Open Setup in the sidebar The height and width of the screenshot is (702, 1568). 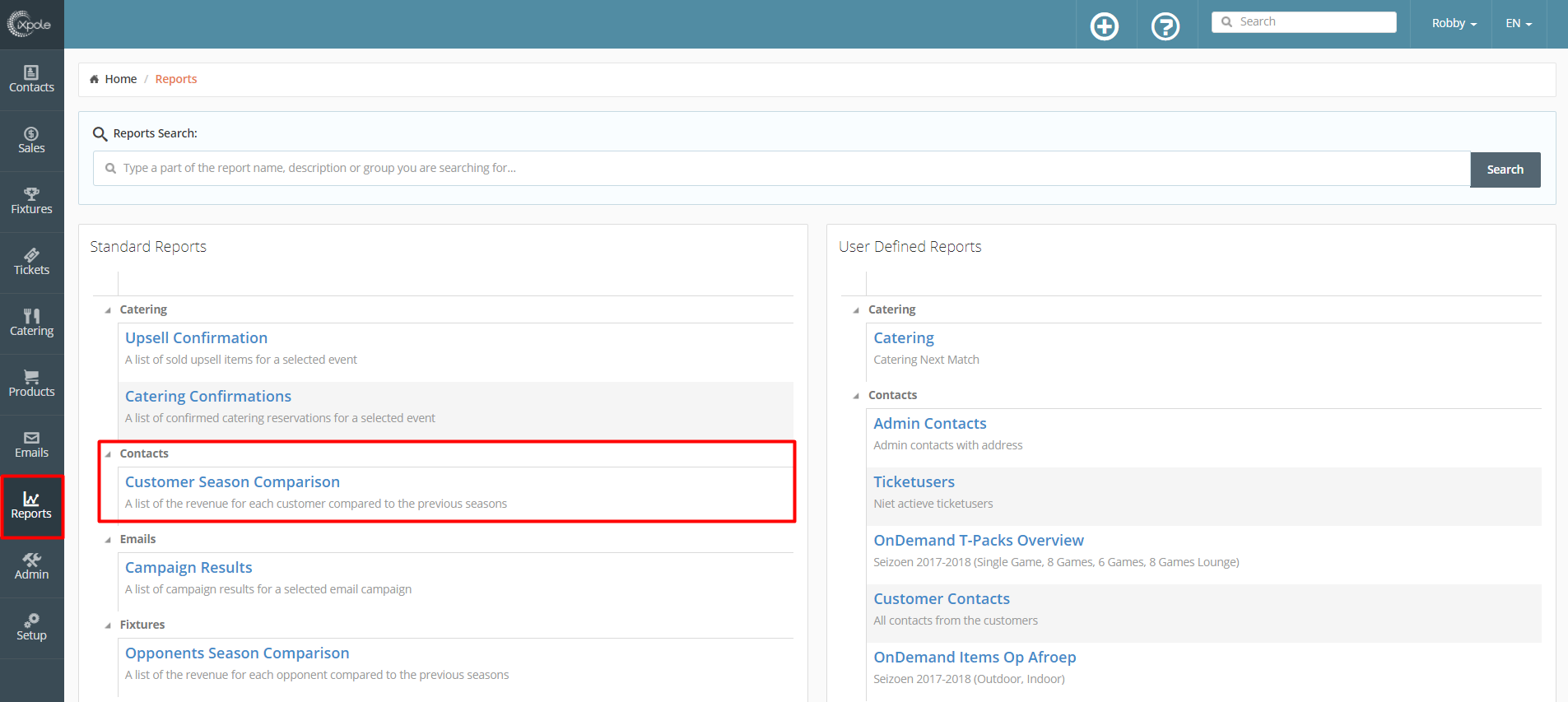31,628
